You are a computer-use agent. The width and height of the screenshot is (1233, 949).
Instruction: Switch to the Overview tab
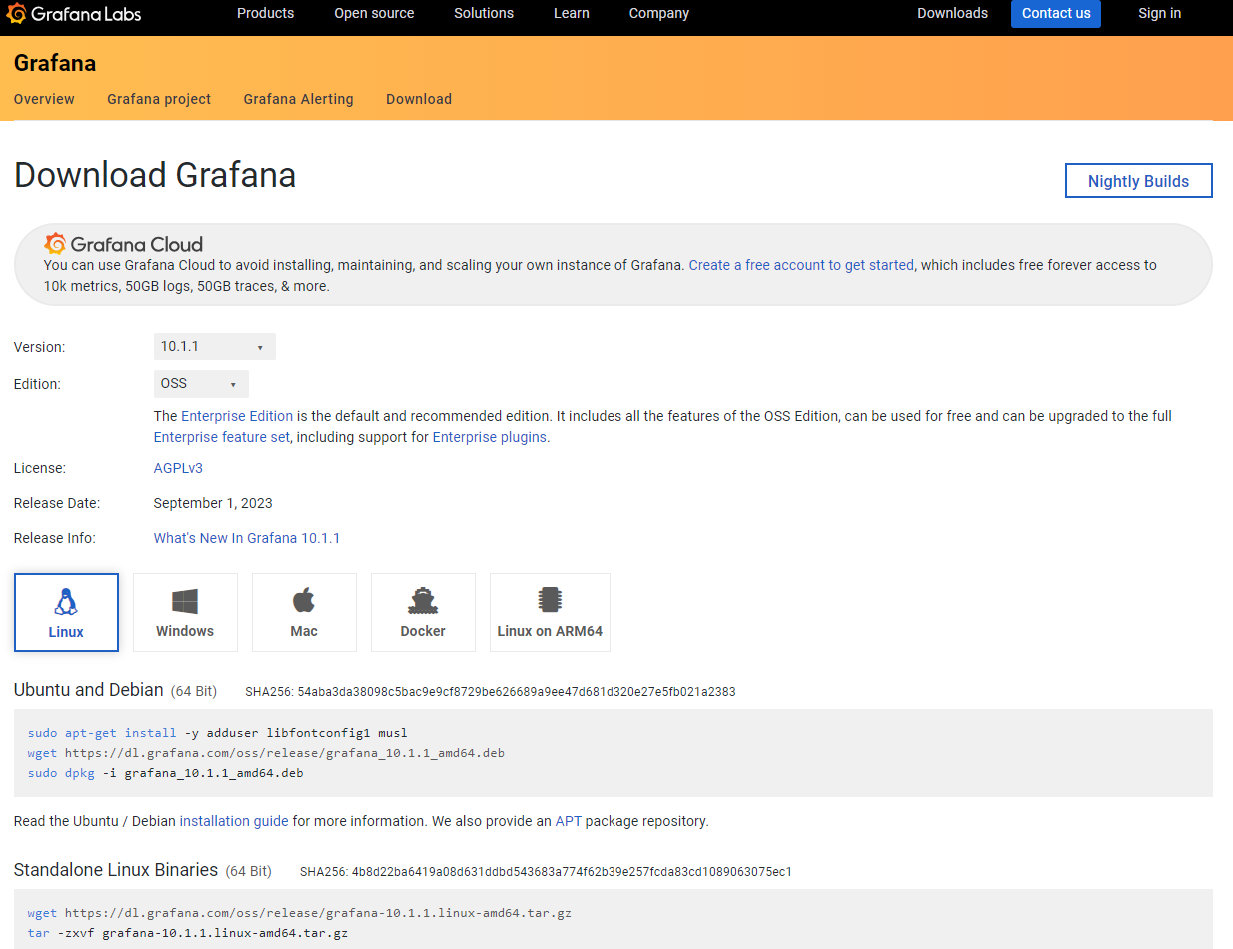click(44, 99)
